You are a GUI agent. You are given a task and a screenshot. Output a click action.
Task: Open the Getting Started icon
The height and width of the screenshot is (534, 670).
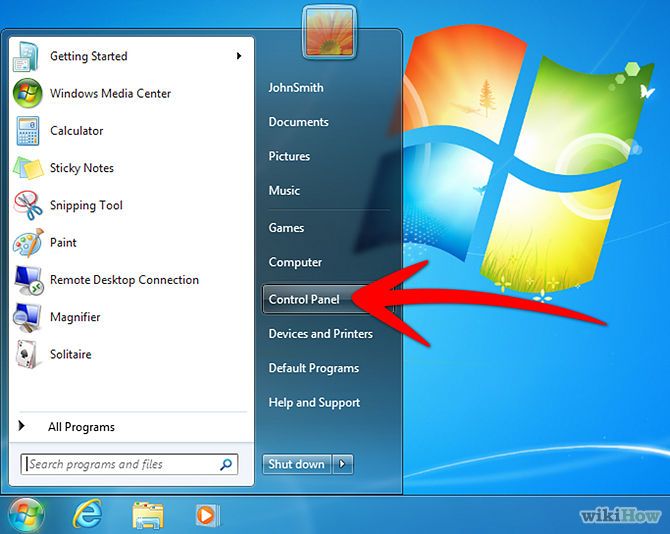(26, 56)
